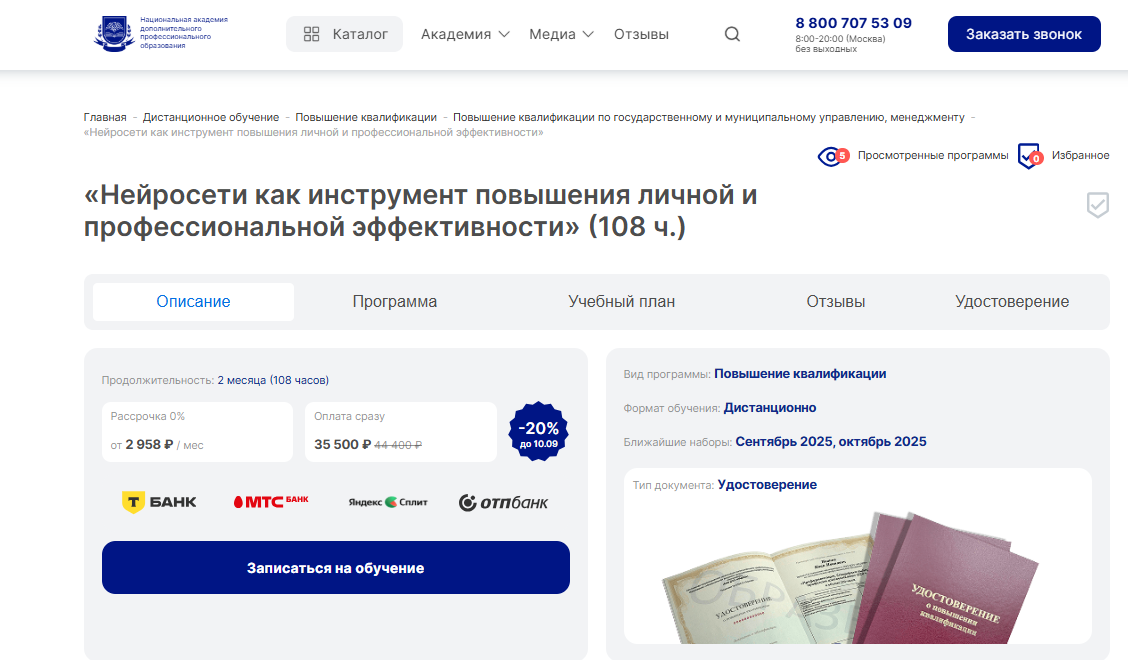Open the Удостоверение tab

(1011, 302)
